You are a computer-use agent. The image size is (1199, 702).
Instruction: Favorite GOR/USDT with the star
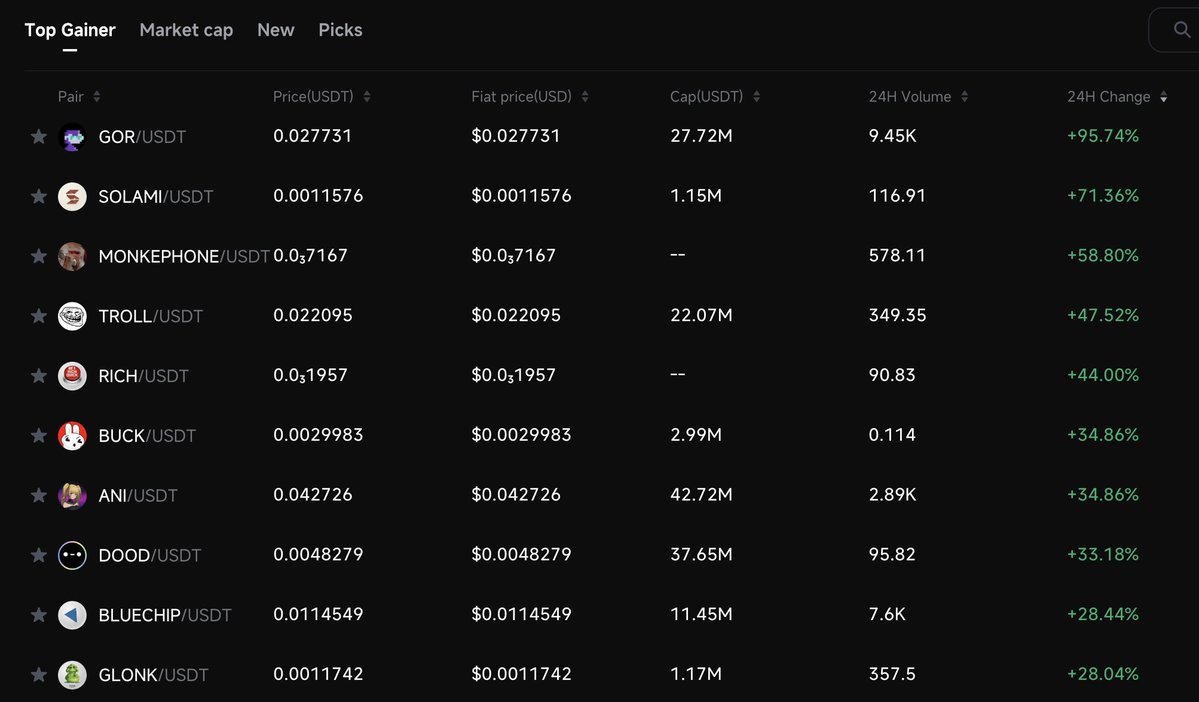click(38, 137)
